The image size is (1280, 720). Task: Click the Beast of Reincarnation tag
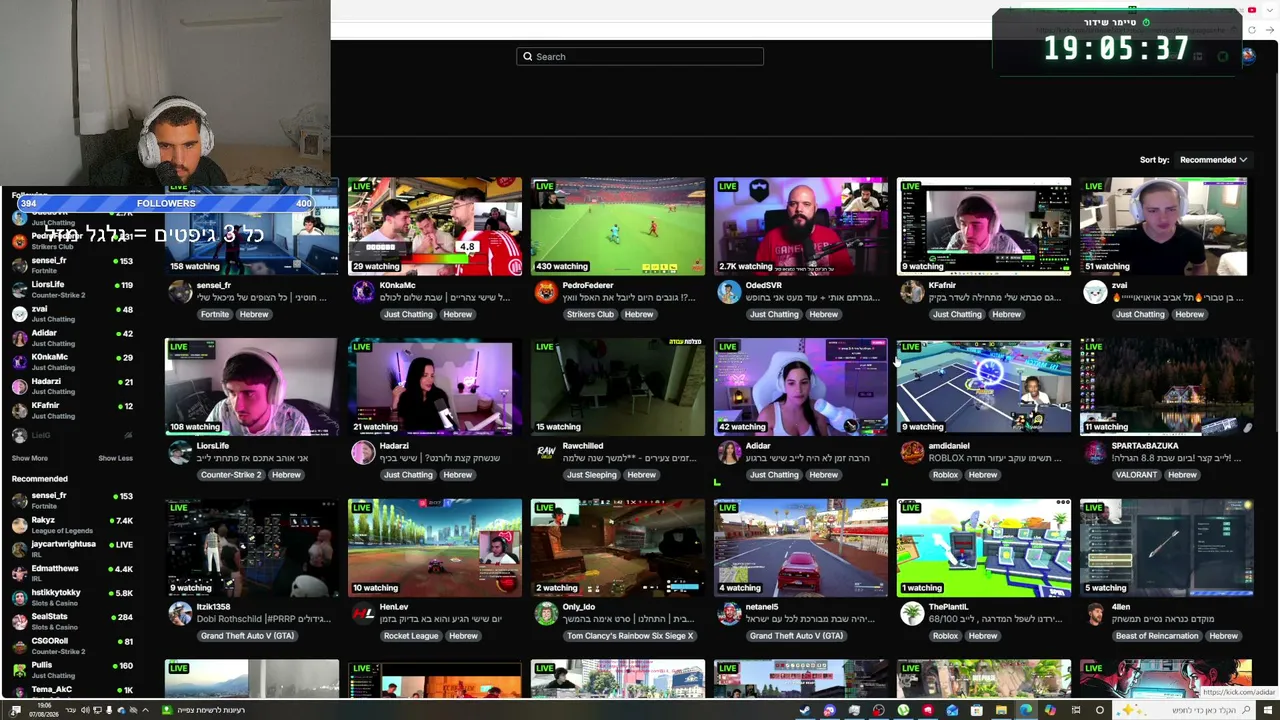pyautogui.click(x=1157, y=636)
